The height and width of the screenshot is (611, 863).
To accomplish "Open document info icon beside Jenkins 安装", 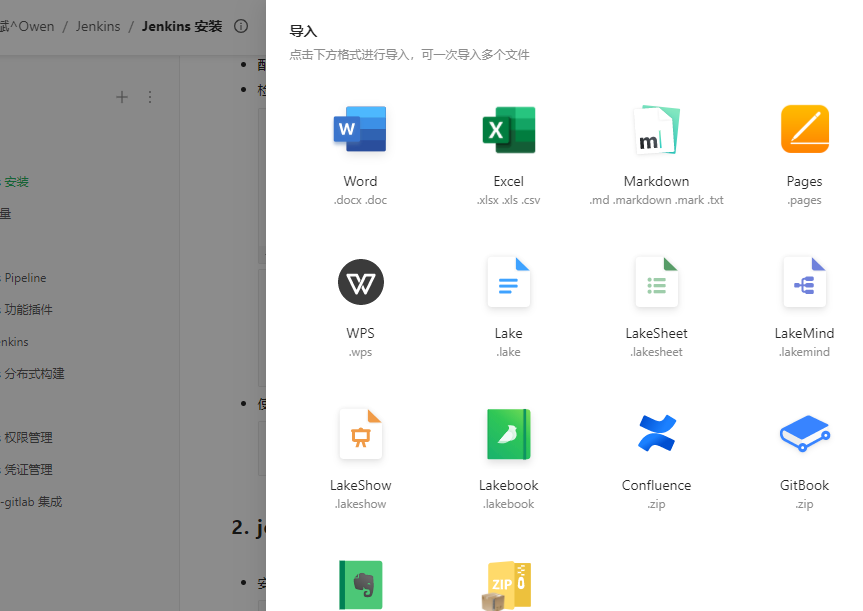I will click(241, 26).
